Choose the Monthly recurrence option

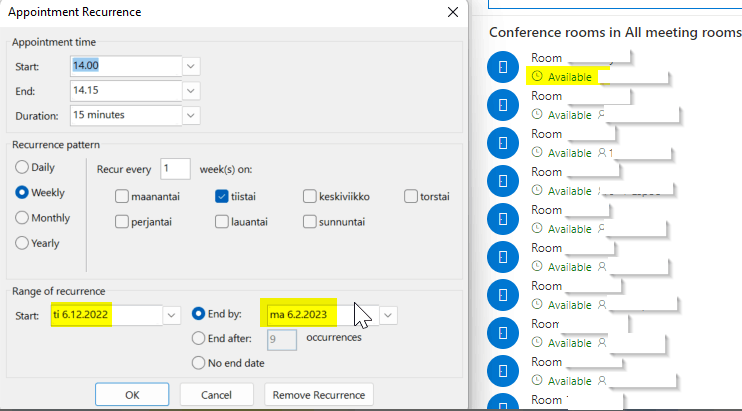pos(22,218)
